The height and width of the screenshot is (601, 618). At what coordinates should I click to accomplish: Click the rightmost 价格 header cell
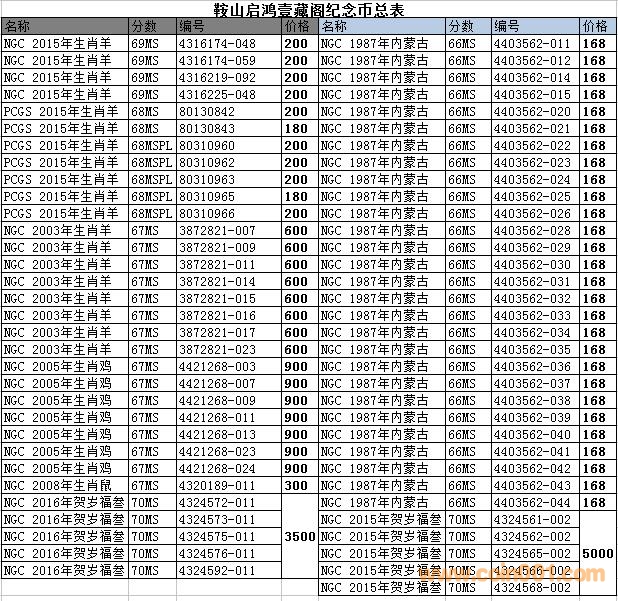[596, 26]
